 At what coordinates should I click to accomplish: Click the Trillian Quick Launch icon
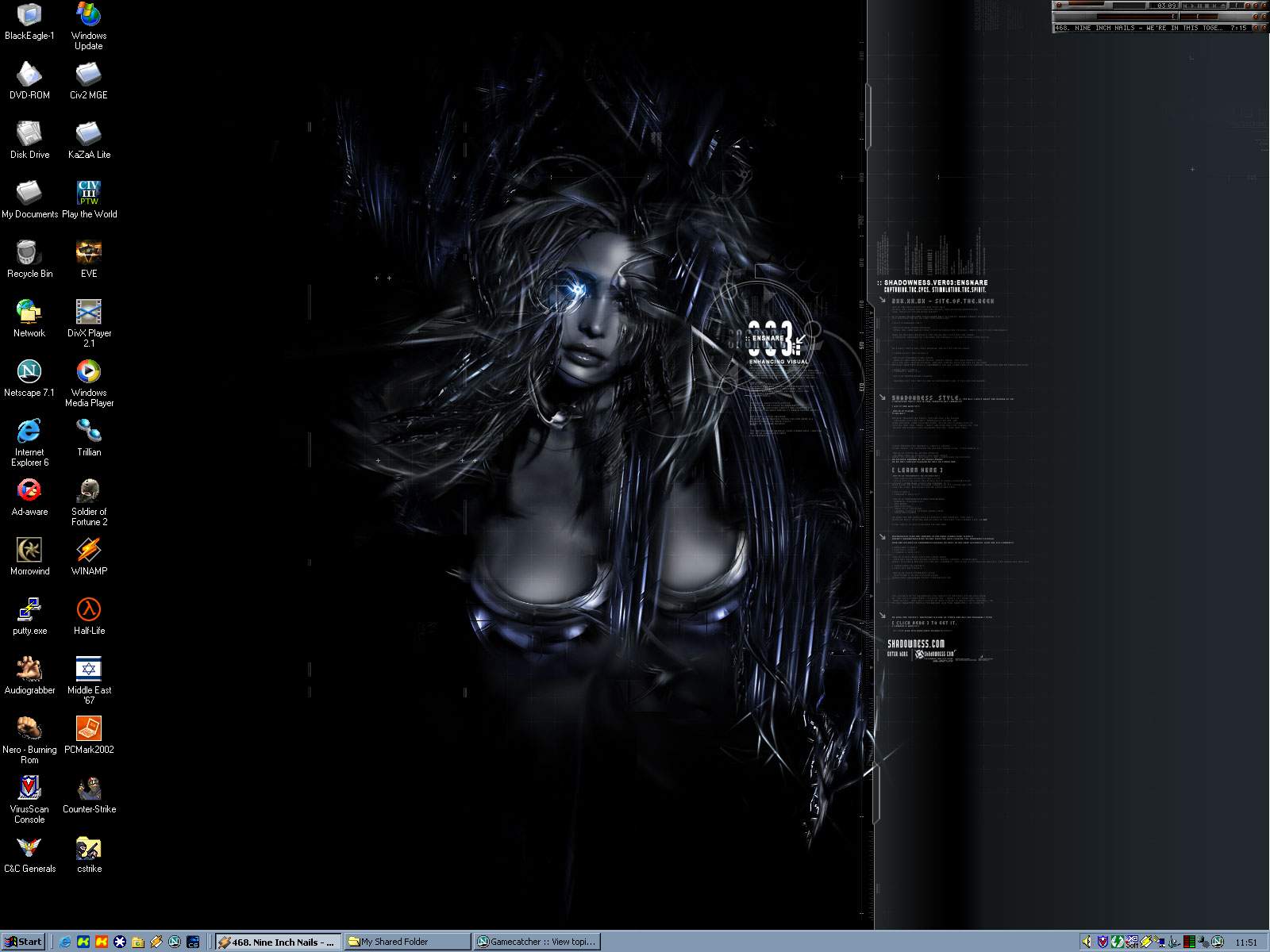pos(120,942)
